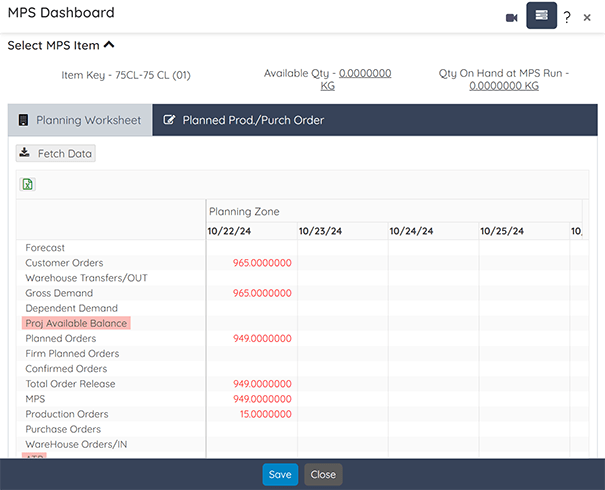Viewport: 605px width, 490px height.
Task: Save the MPS dashboard changes
Action: 280,475
